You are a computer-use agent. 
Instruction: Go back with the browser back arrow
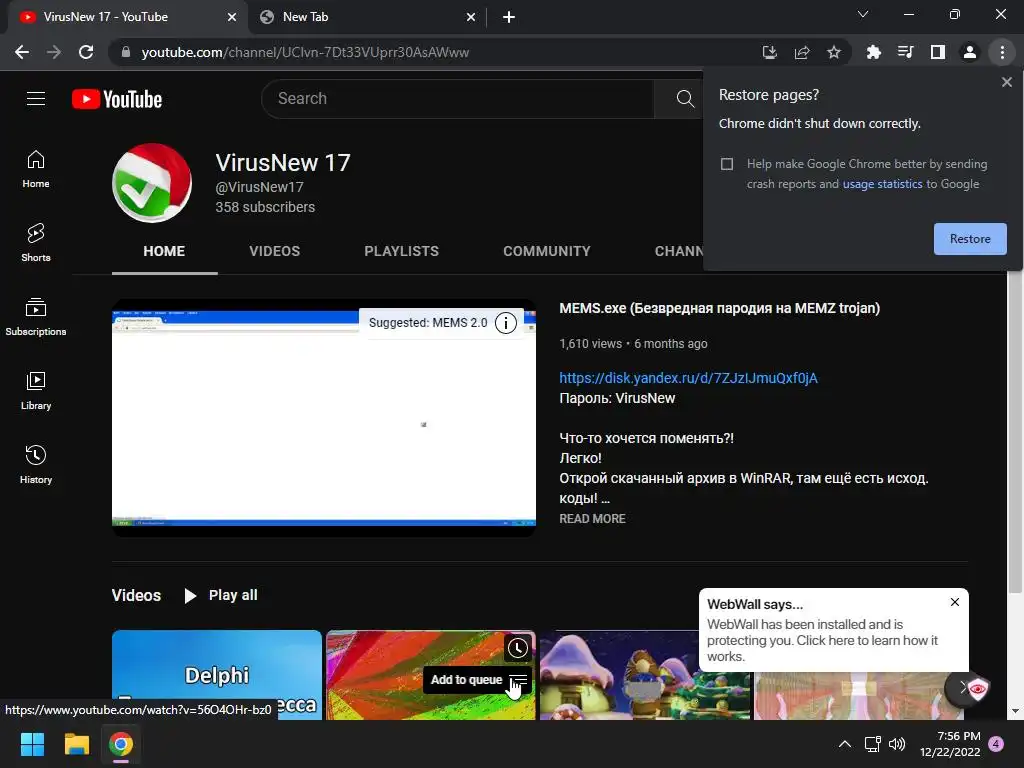tap(22, 52)
